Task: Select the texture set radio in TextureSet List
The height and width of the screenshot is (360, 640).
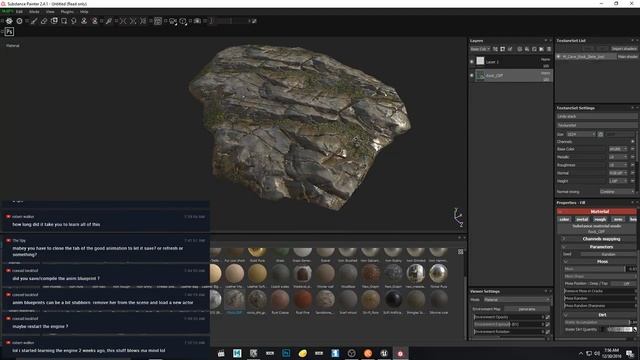Action: tap(559, 57)
